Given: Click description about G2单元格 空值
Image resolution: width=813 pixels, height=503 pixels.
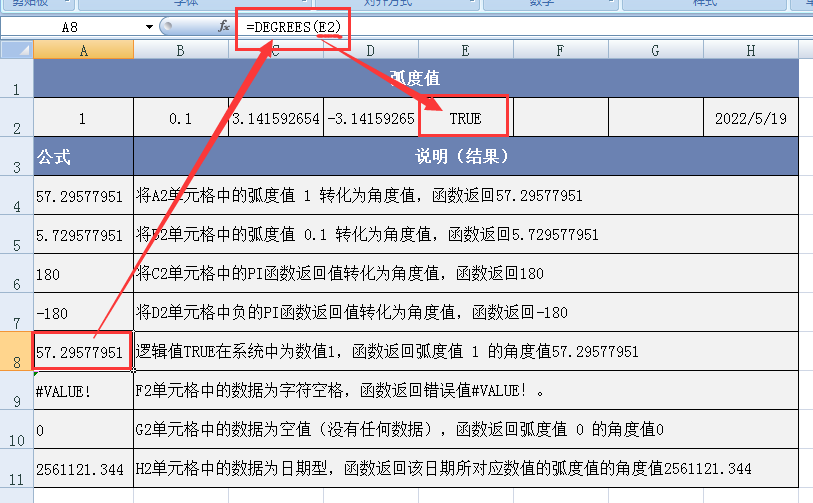Looking at the screenshot, I should pyautogui.click(x=466, y=429).
